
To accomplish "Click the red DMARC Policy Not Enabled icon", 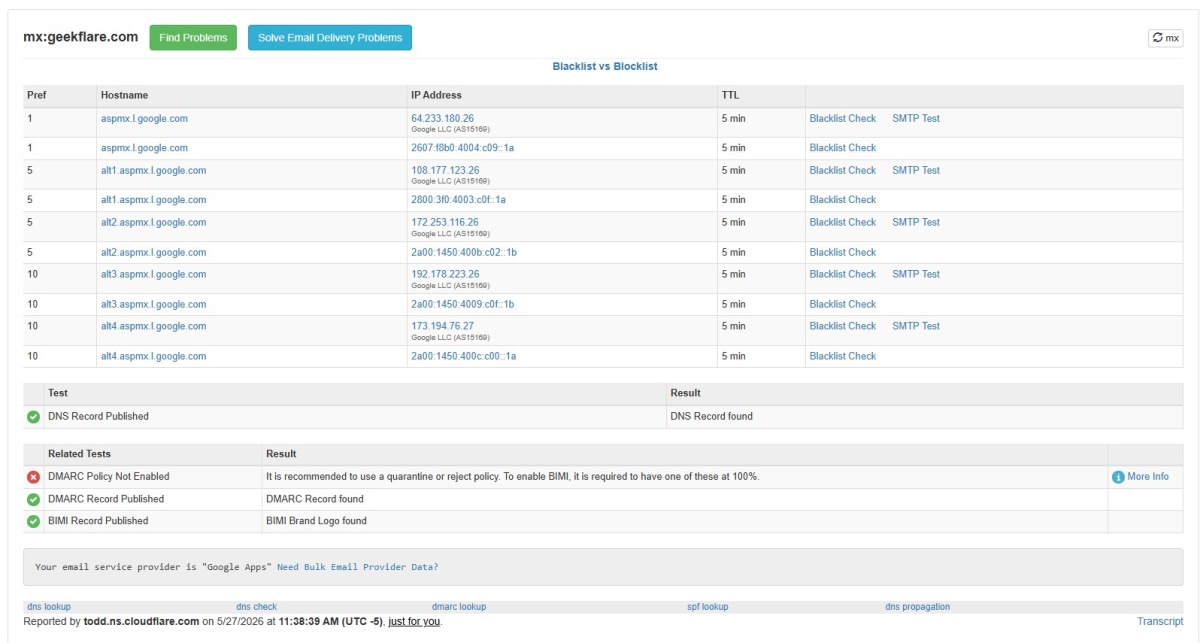I will coord(33,477).
